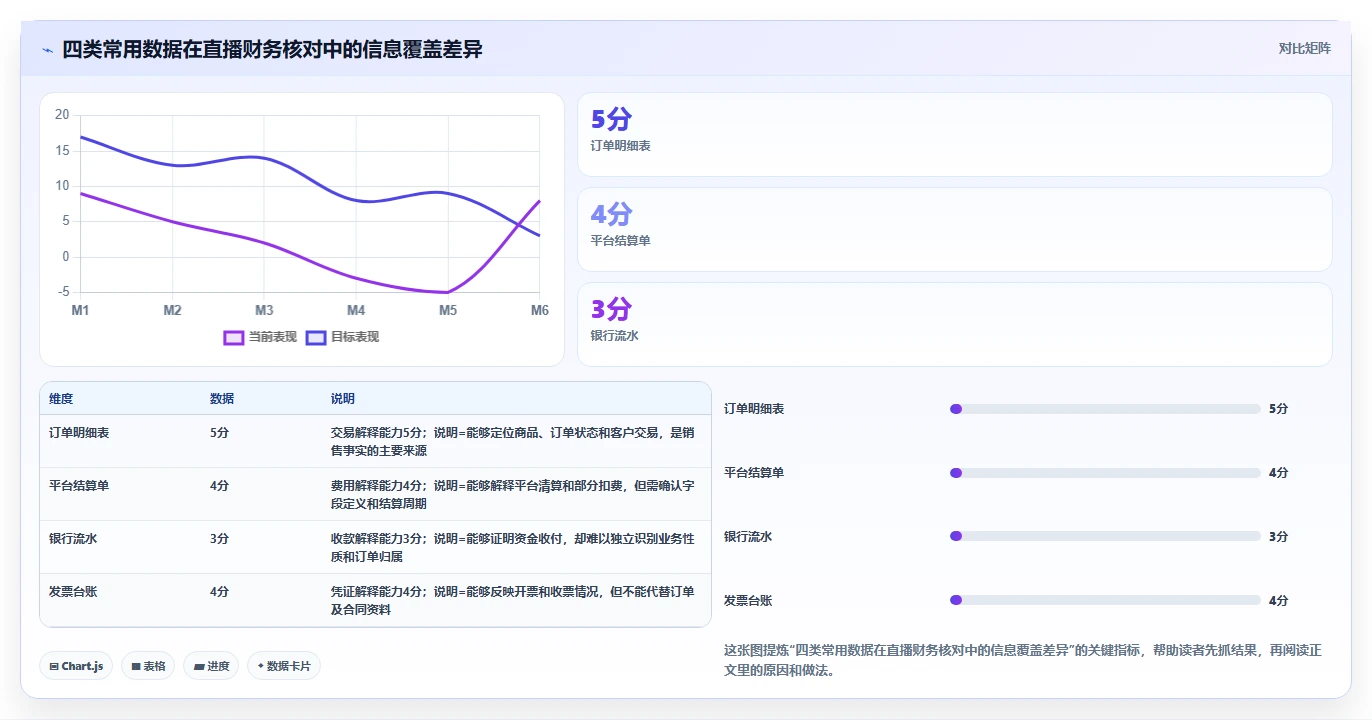Click the -5 value on chart y-axis
Viewport: 1372px width, 720px height.
[63, 292]
